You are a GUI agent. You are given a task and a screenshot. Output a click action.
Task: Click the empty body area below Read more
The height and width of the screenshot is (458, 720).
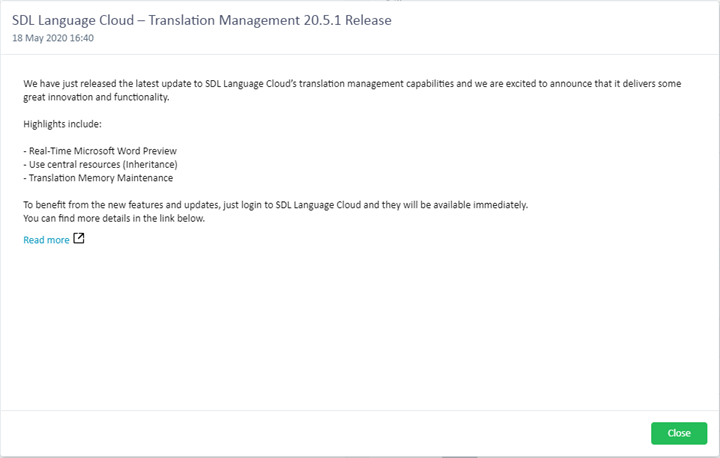pos(360,326)
